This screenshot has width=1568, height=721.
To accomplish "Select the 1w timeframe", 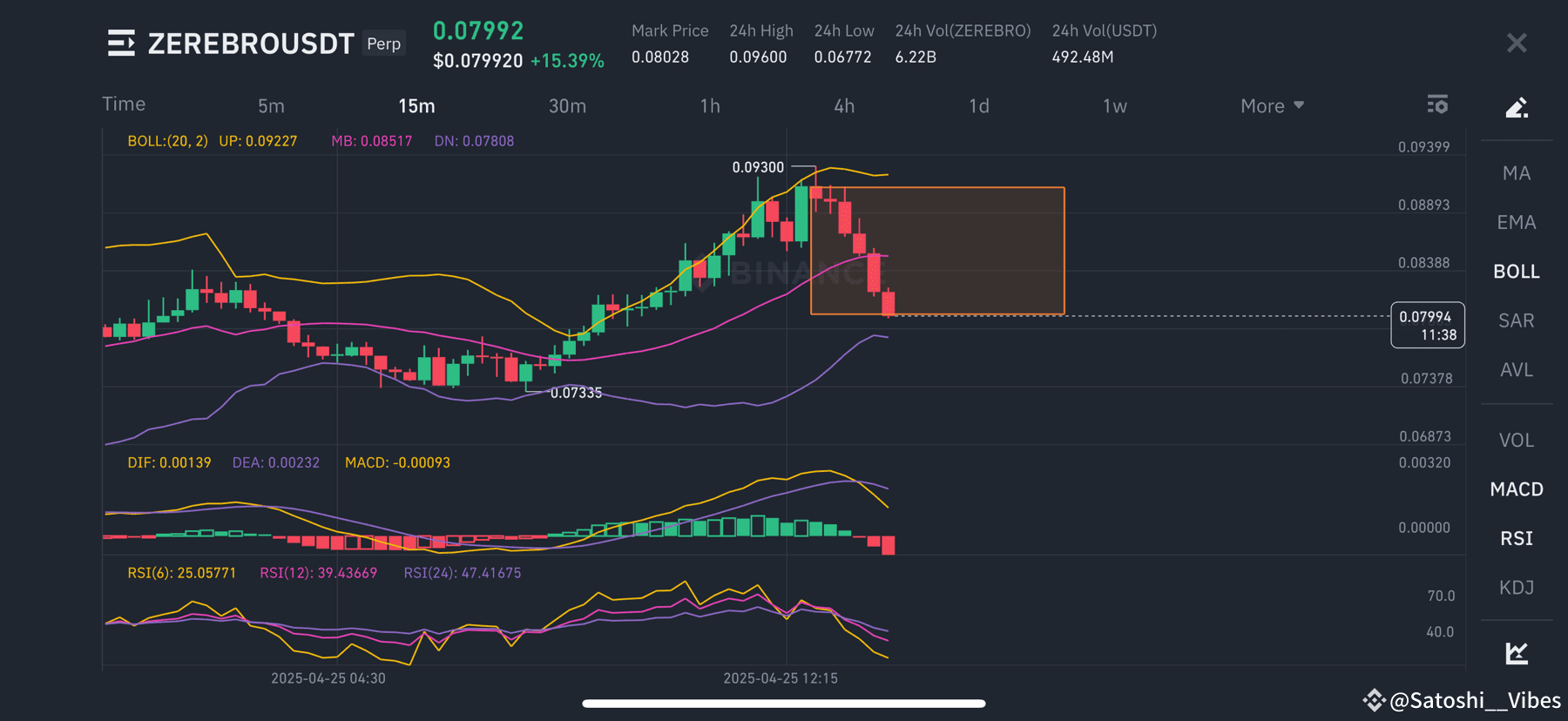I will (1115, 106).
